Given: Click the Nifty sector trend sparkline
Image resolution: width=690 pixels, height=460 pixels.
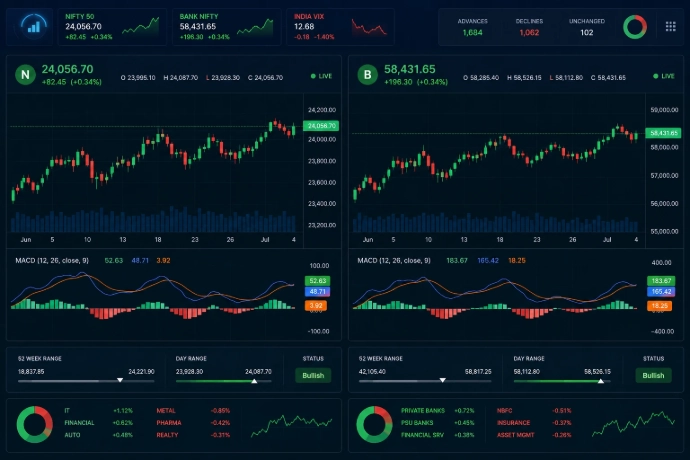Looking at the screenshot, I should tap(291, 425).
